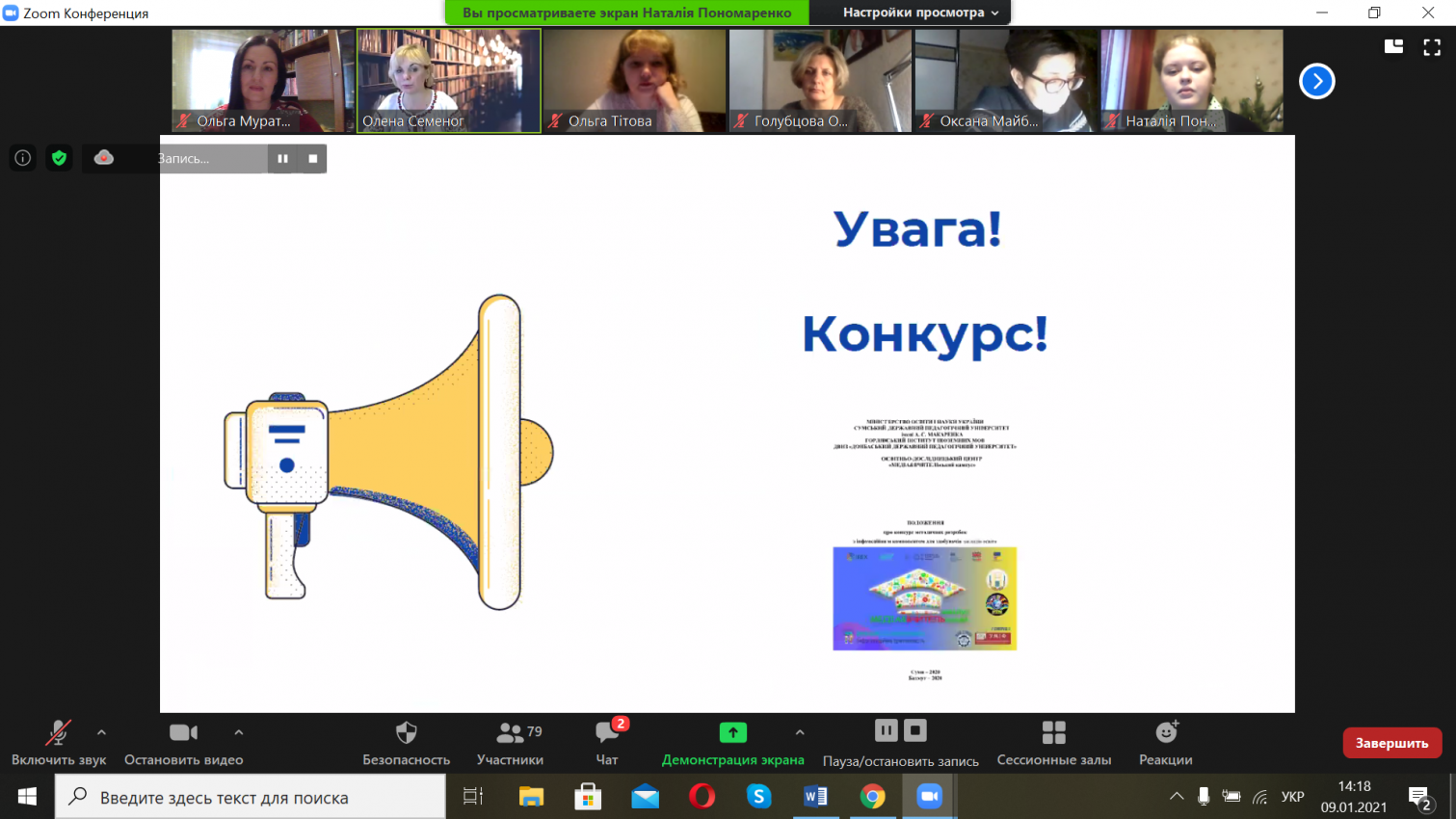This screenshot has height=819, width=1456.
Task: Open clock showing 14:18 09.01.2021
Action: point(1354,797)
